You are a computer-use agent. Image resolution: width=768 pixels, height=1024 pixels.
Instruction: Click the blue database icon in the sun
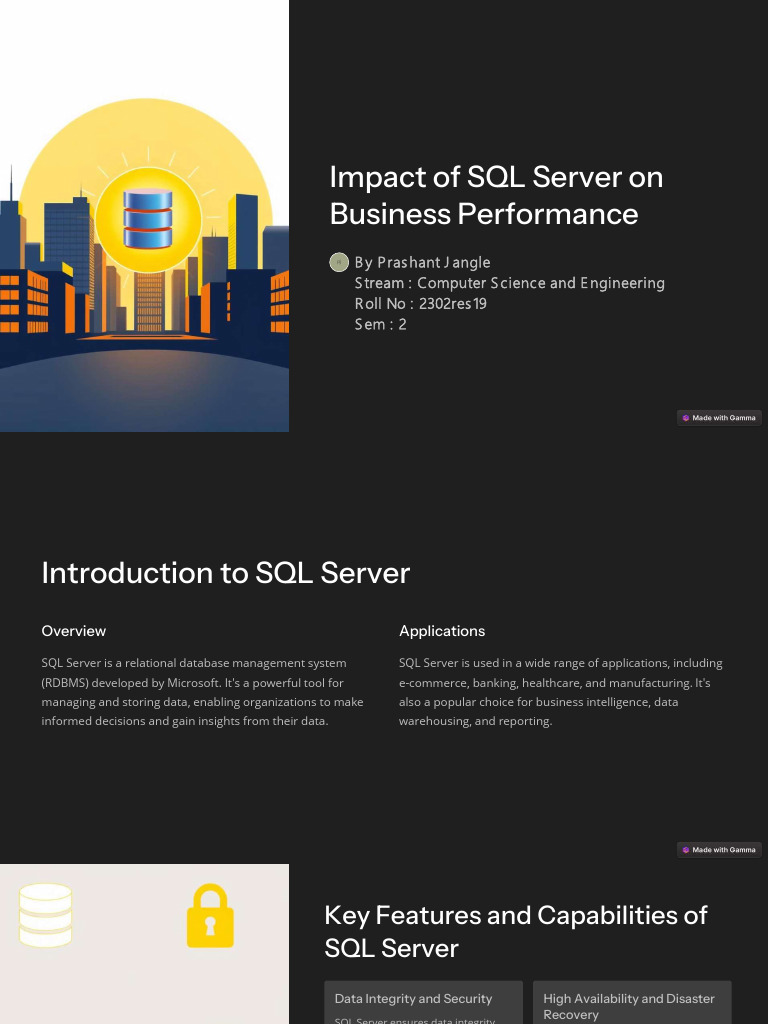148,216
